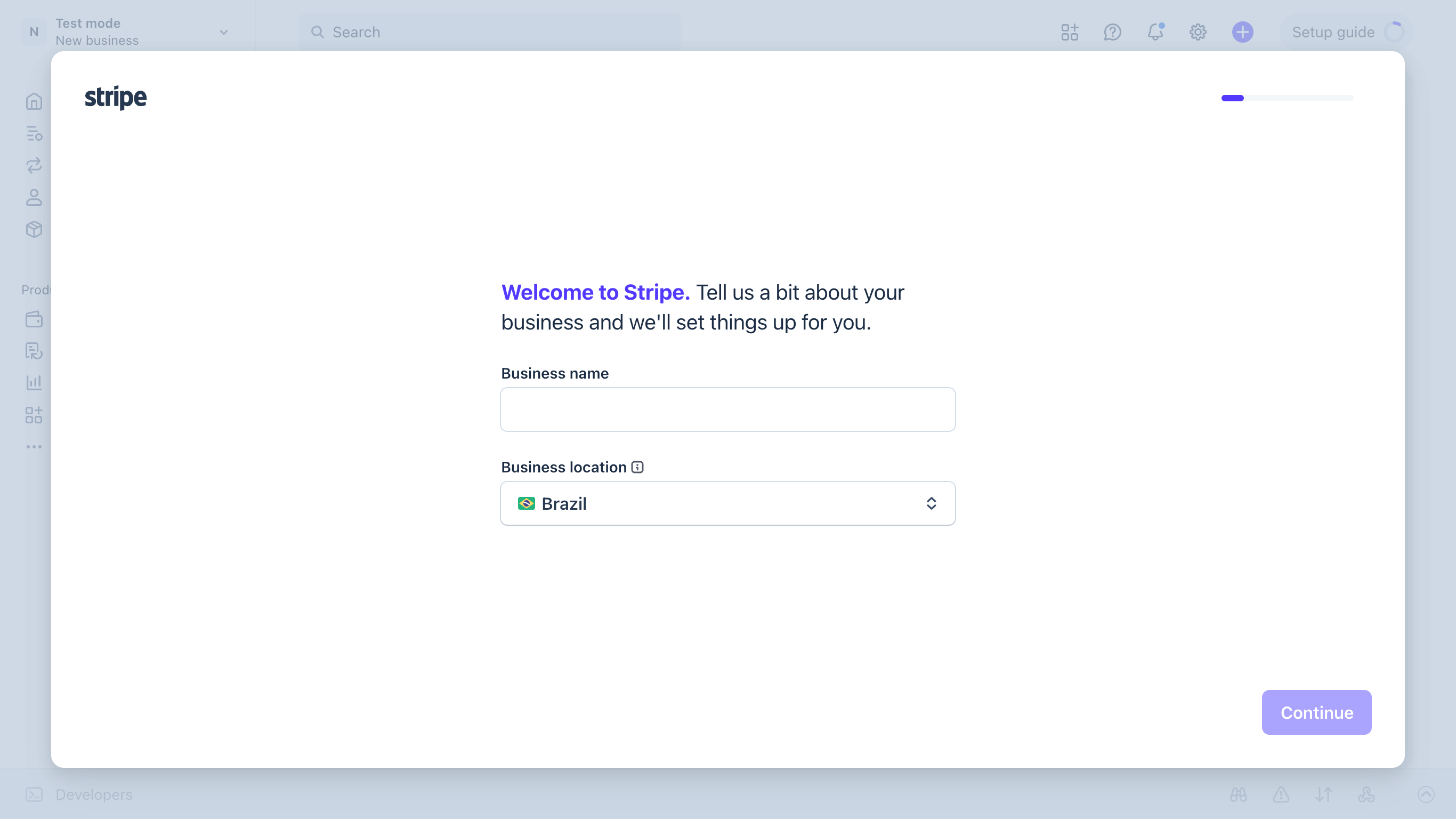Open the apps grid icon in top bar
Screen dimensions: 1456x819
tap(1070, 32)
